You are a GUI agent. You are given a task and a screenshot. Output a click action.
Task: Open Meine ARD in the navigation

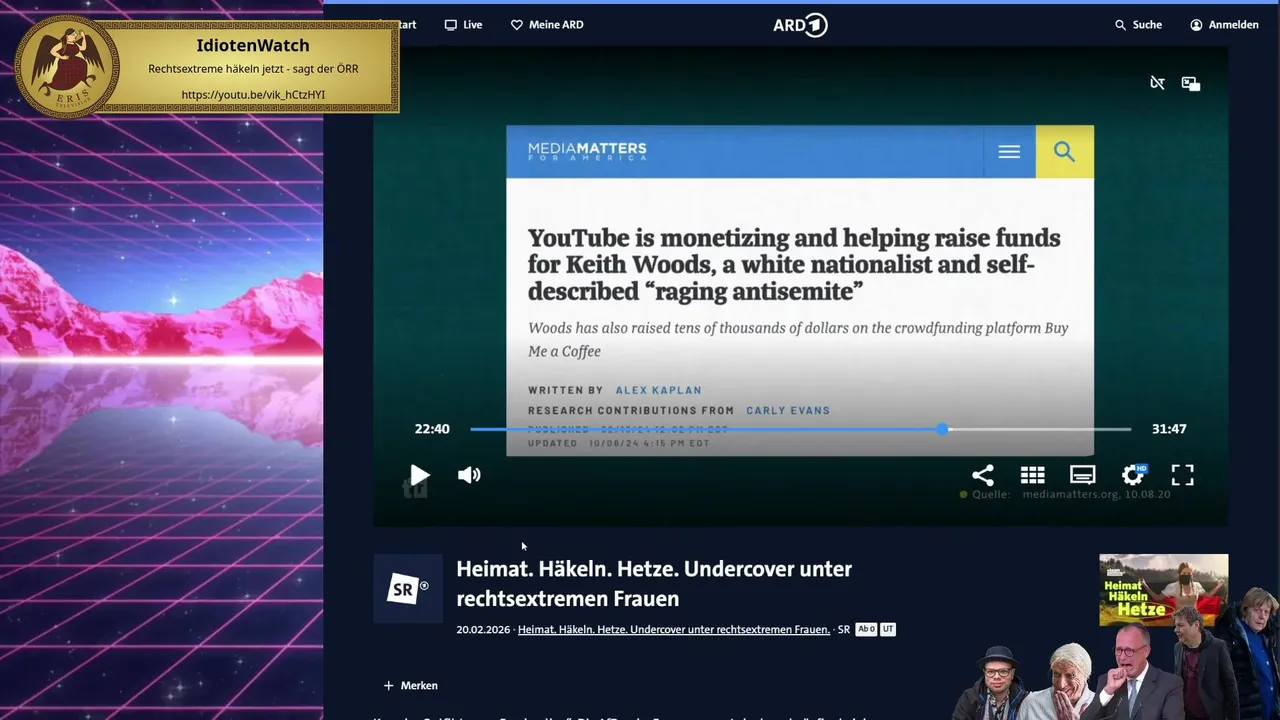click(x=547, y=24)
